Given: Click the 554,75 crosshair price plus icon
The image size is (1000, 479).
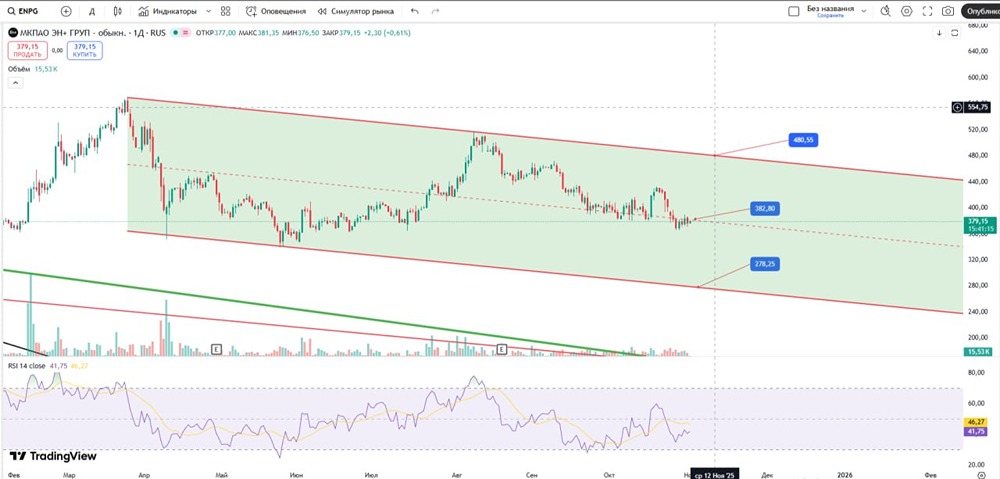Looking at the screenshot, I should tap(957, 108).
